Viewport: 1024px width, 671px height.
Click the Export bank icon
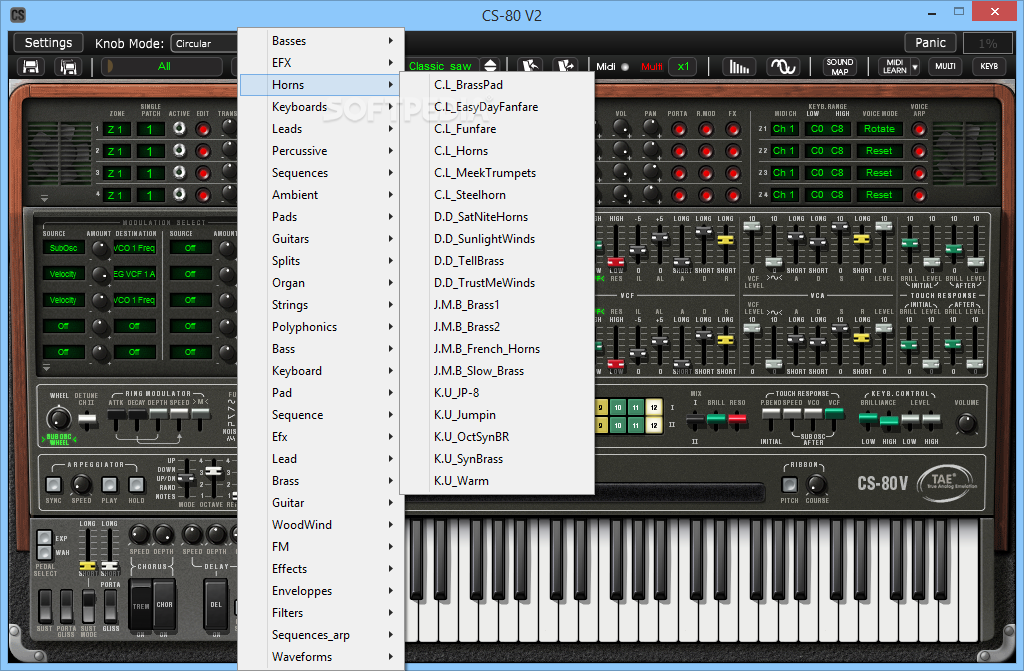click(x=566, y=66)
